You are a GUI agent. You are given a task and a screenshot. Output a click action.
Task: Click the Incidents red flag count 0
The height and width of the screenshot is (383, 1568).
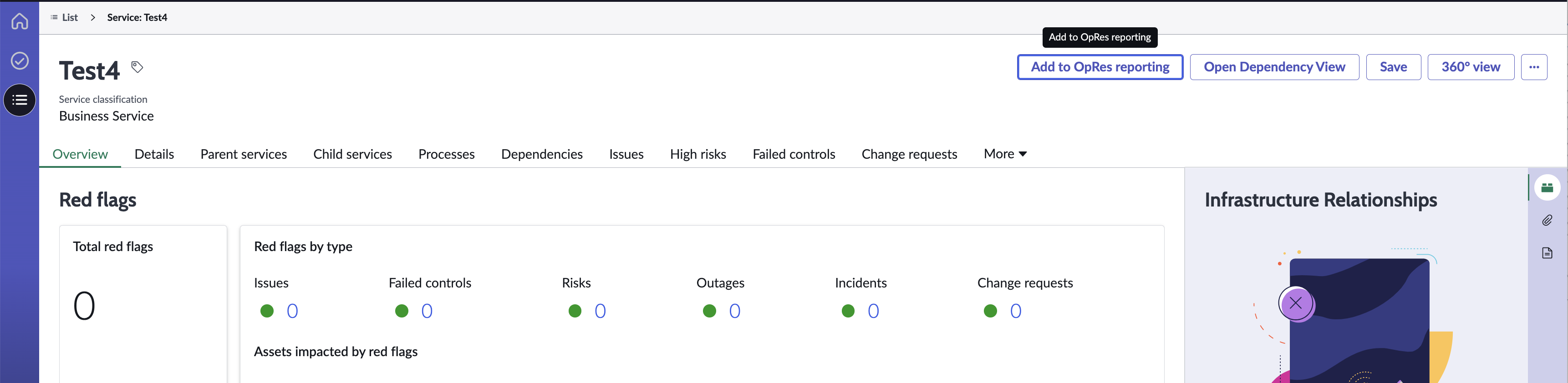click(x=874, y=311)
